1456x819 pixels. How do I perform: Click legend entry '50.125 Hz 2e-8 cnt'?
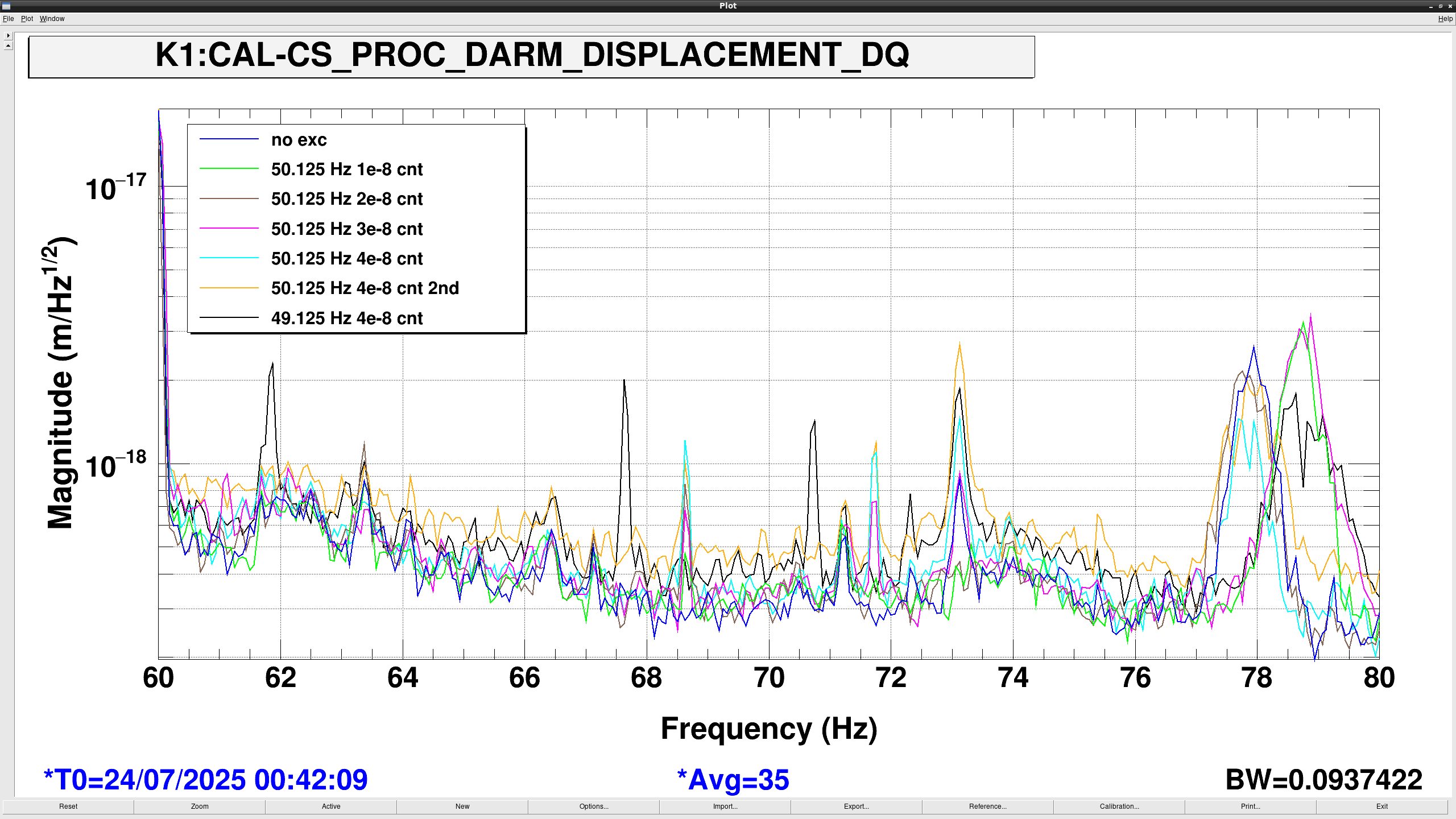click(x=347, y=199)
